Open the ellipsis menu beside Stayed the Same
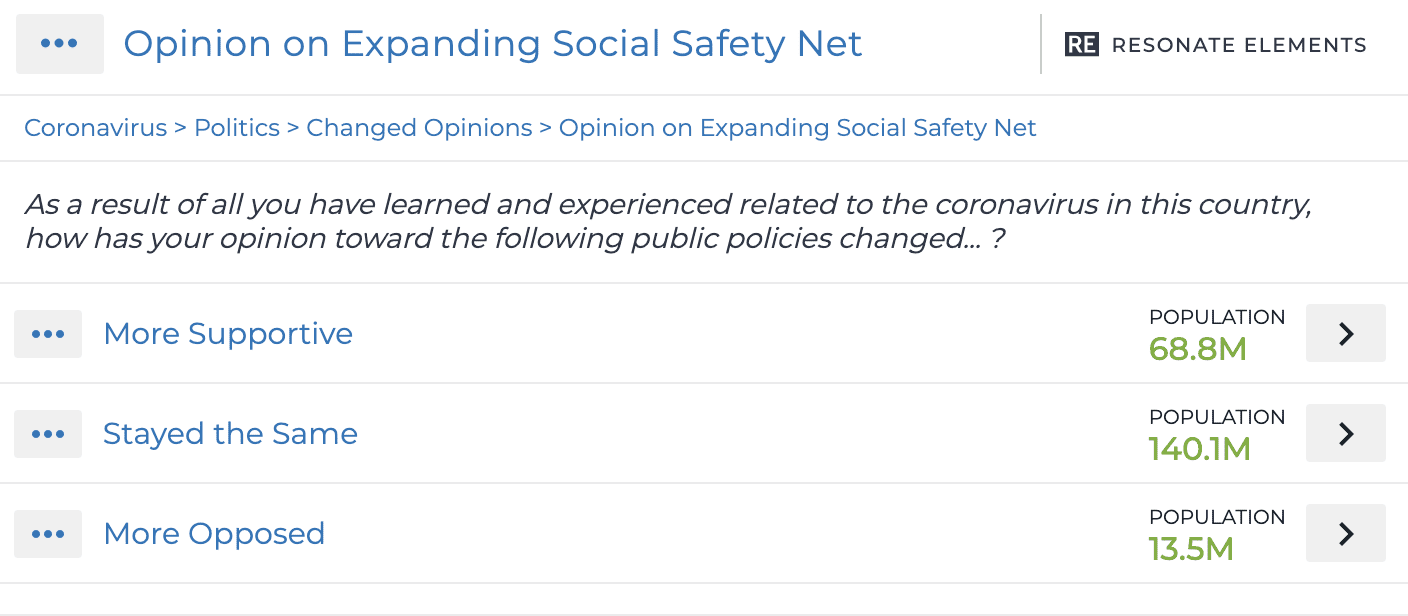Image resolution: width=1408 pixels, height=616 pixels. coord(47,433)
